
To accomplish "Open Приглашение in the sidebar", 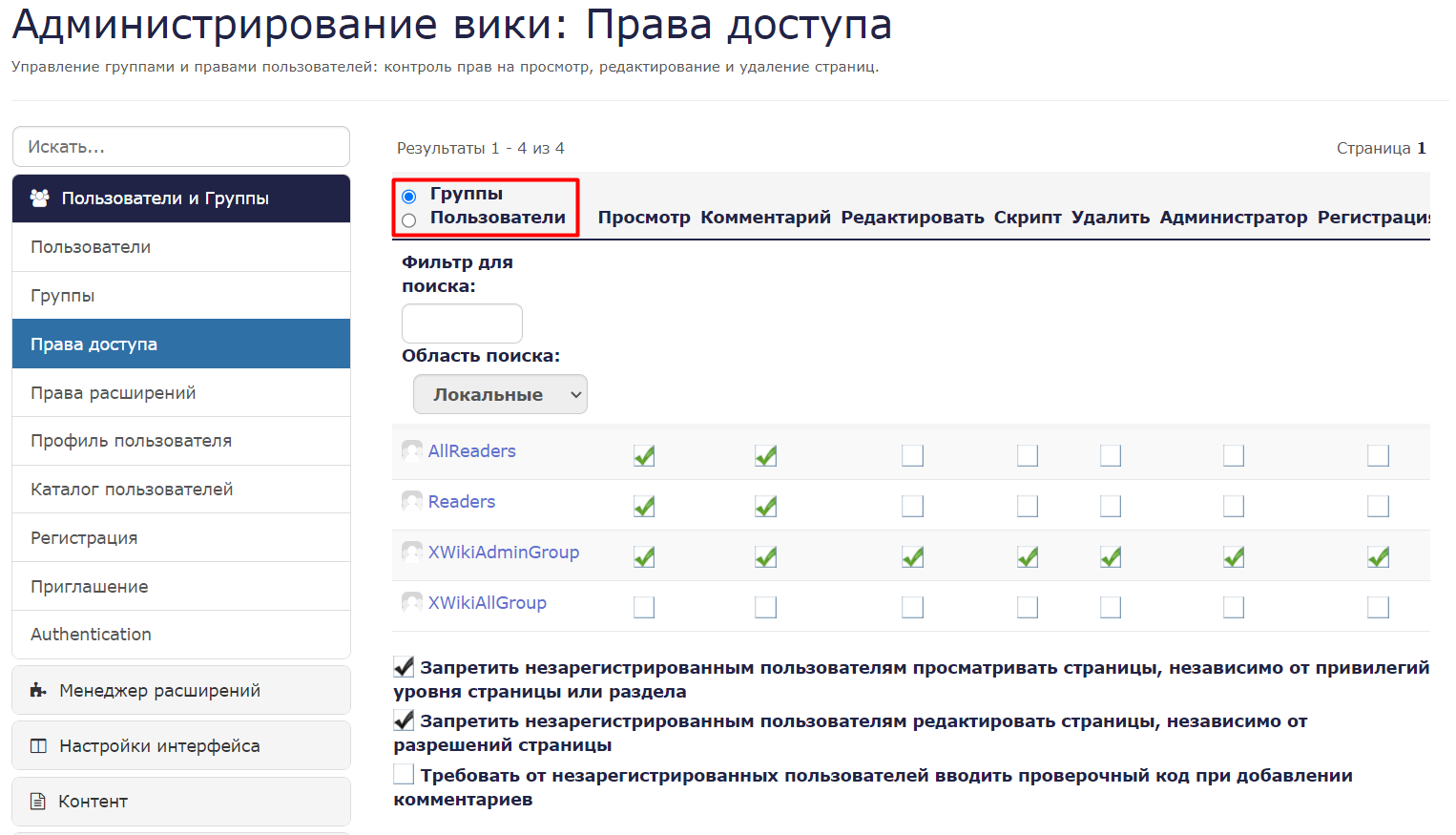I will pos(181,587).
